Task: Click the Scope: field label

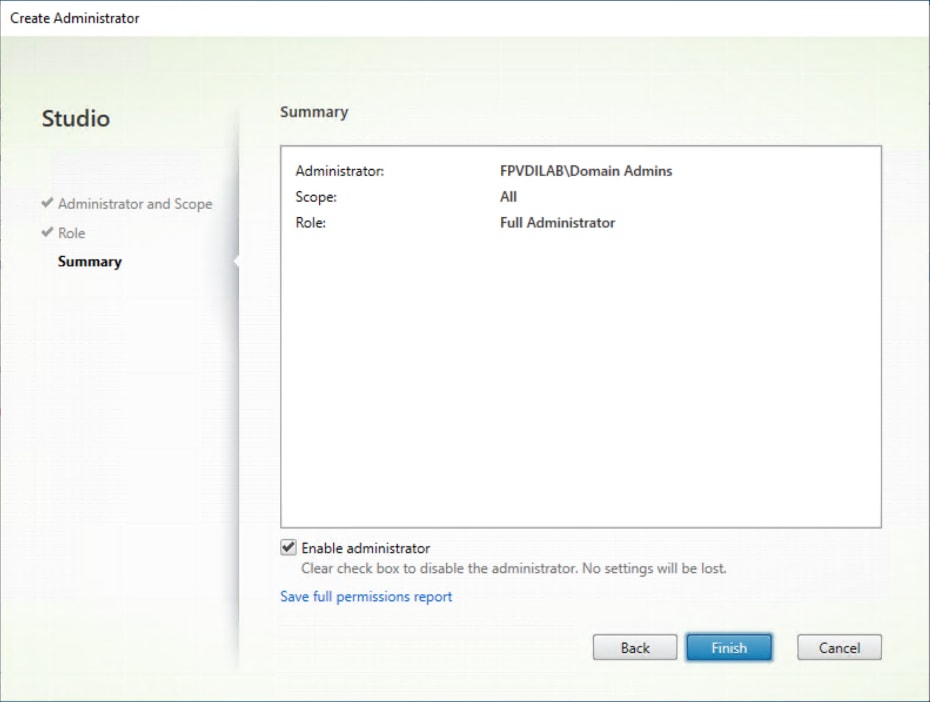Action: pos(316,197)
